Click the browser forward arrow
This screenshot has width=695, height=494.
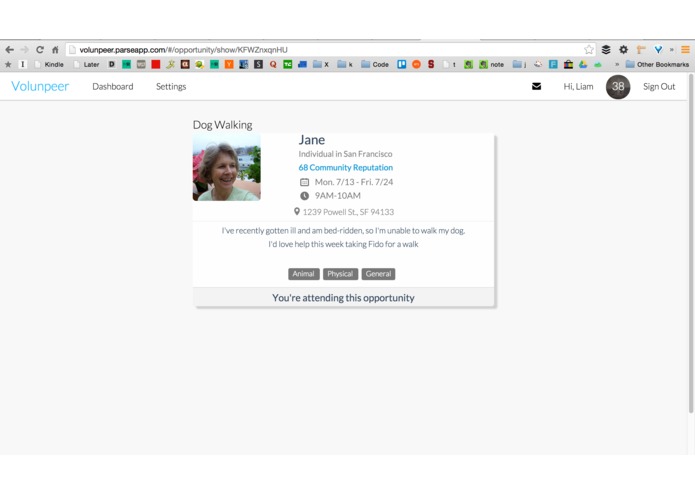(x=24, y=50)
